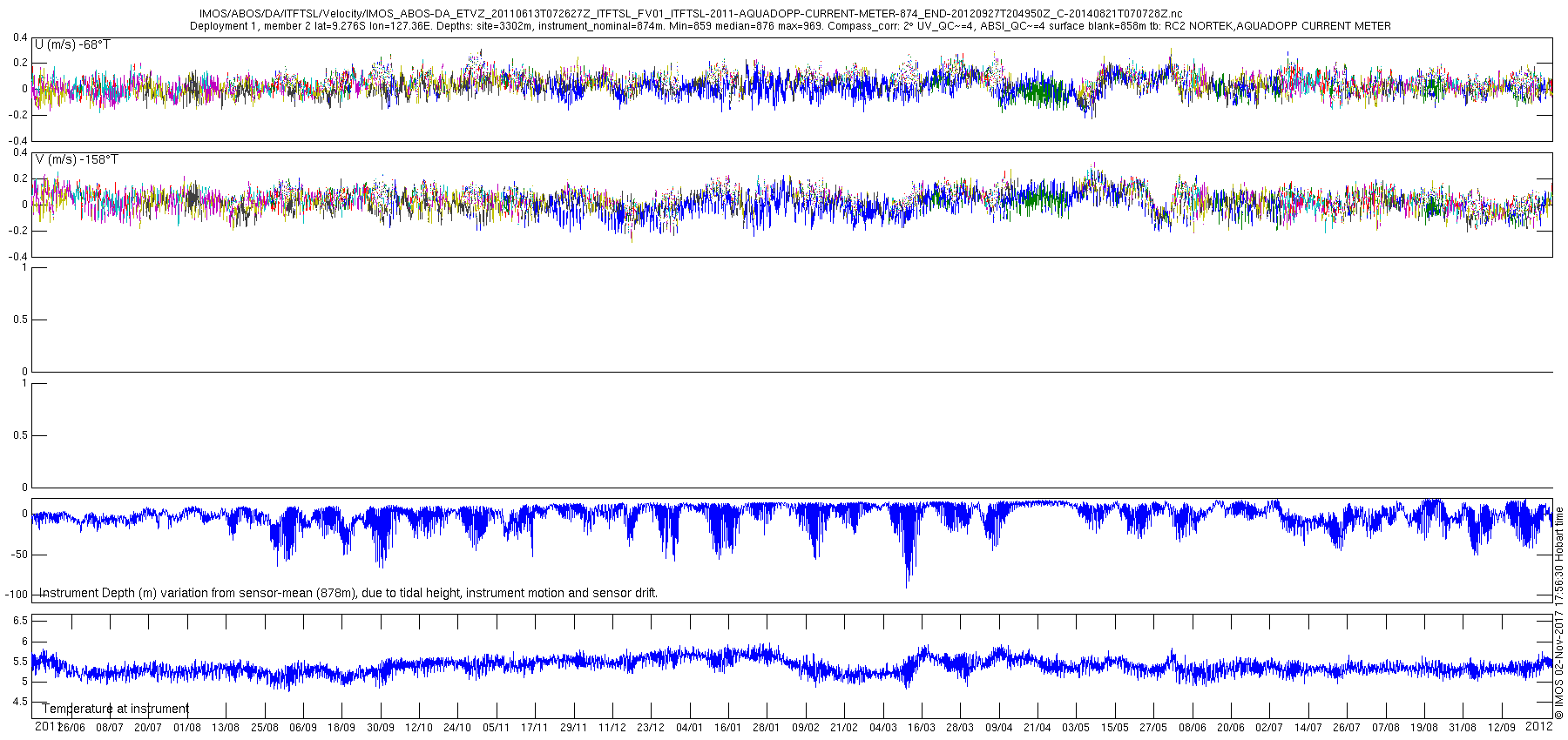Select the '09/02' date tick label
This screenshot has height=740, width=1568.
coord(806,728)
